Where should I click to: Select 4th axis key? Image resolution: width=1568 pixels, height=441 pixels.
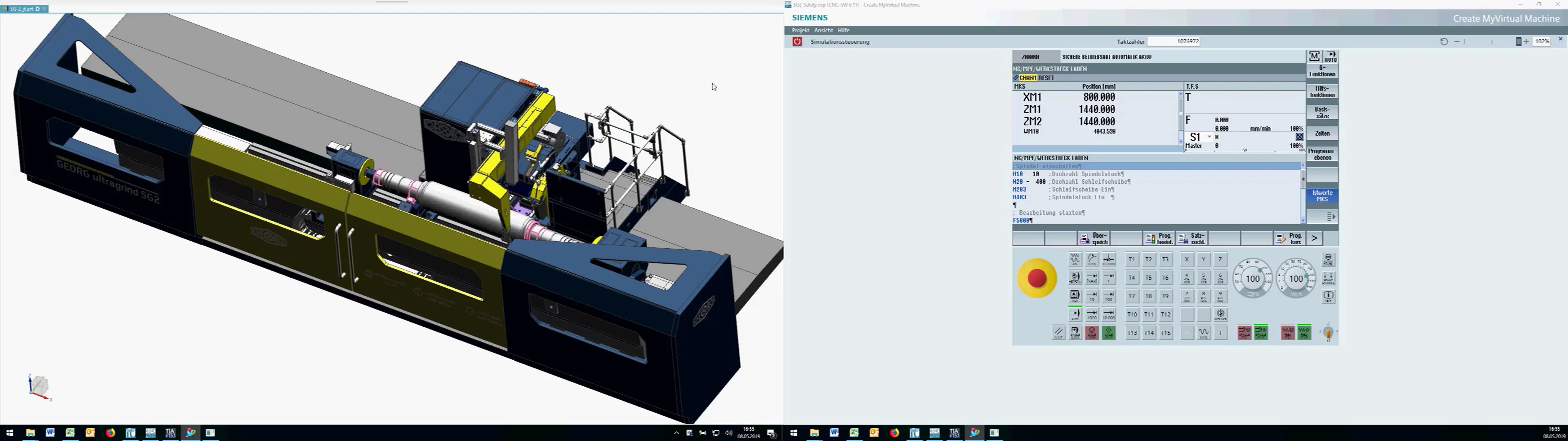[x=1187, y=278]
